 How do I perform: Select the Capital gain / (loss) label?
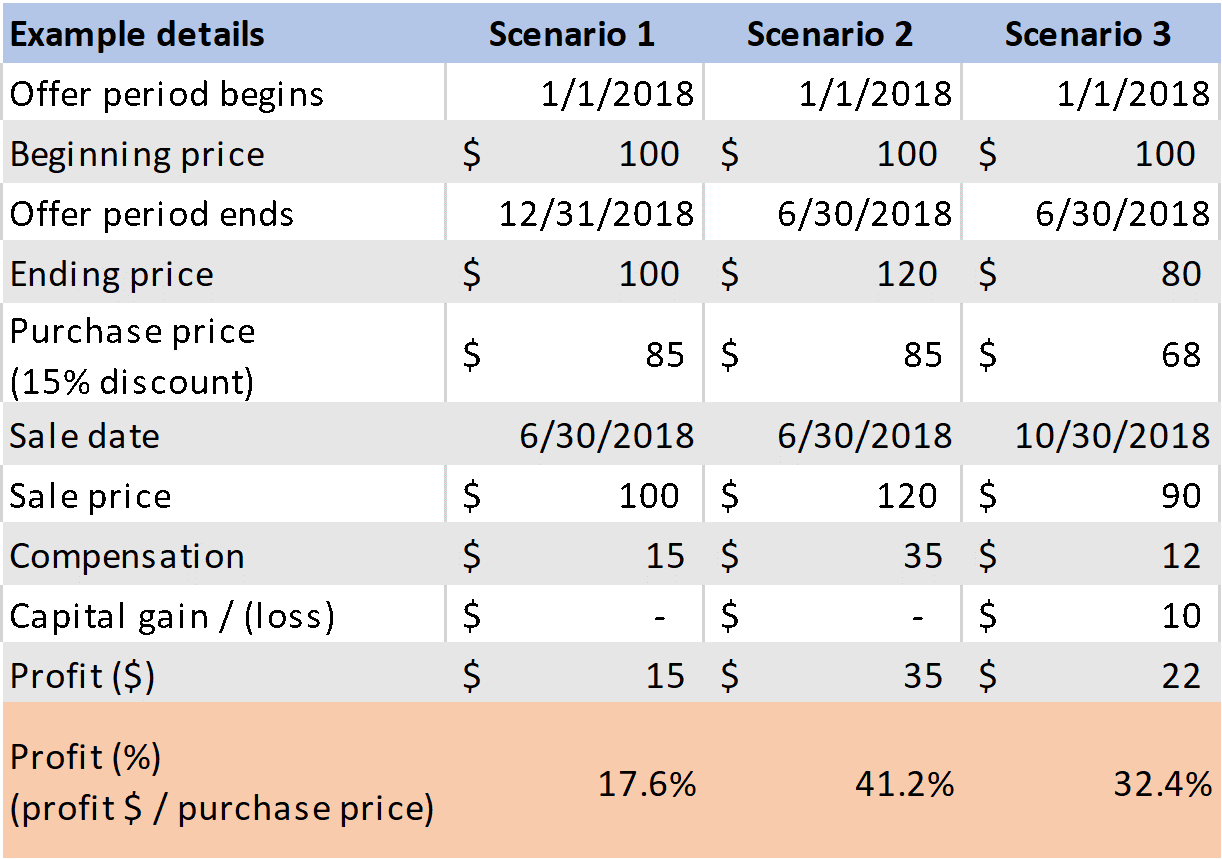[172, 616]
